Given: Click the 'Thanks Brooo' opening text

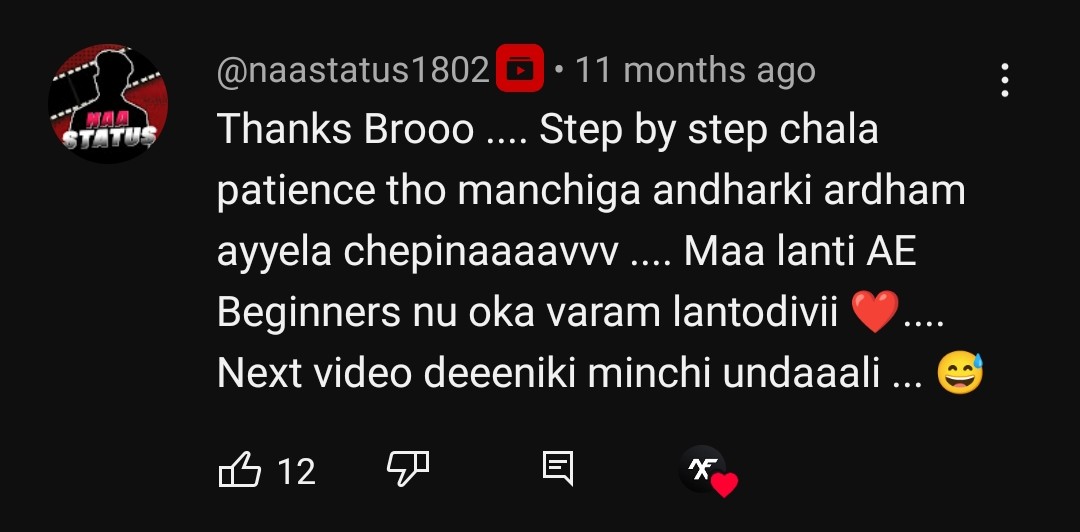Looking at the screenshot, I should 346,130.
